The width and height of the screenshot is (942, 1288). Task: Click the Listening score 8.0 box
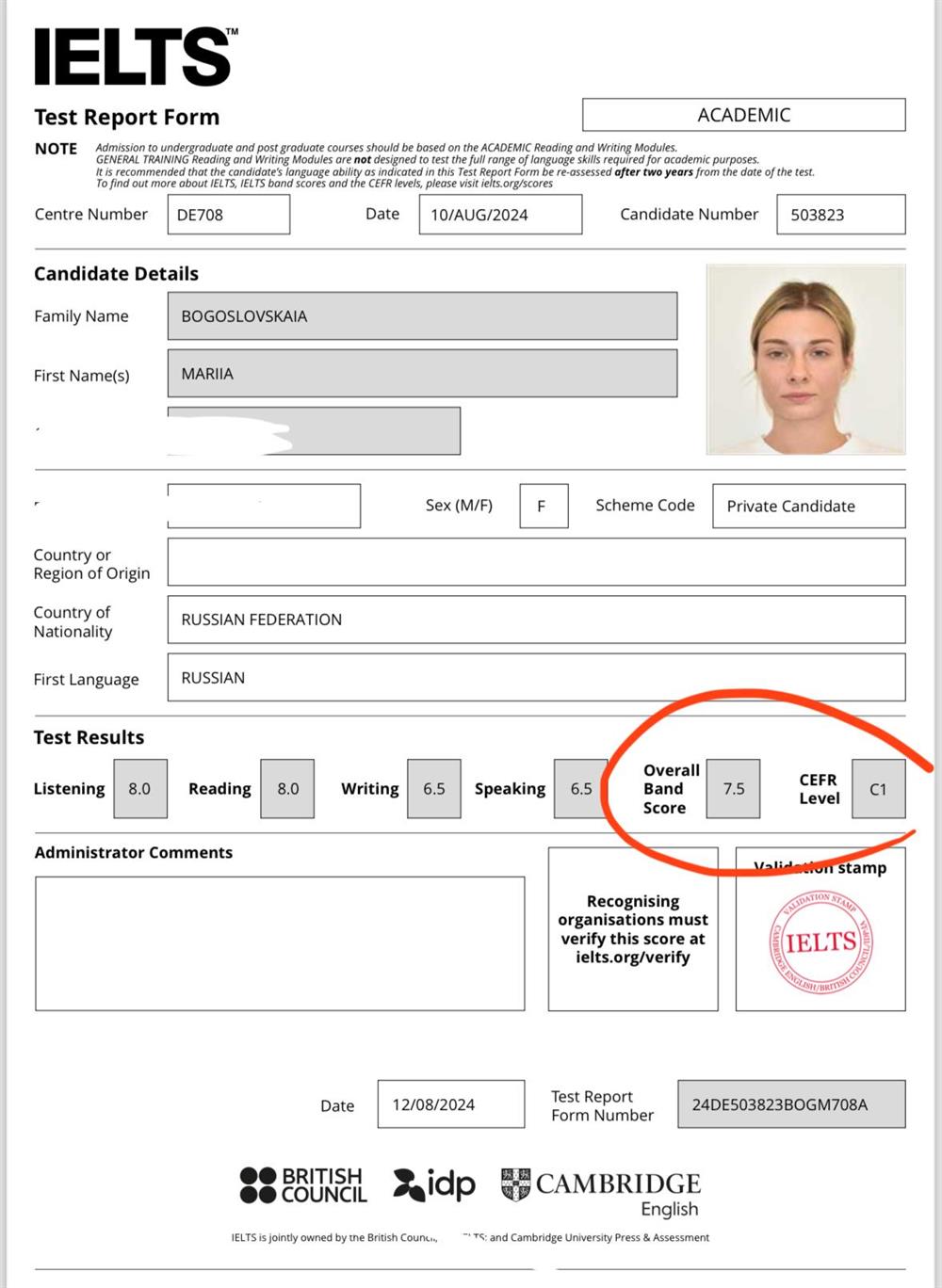tap(140, 789)
